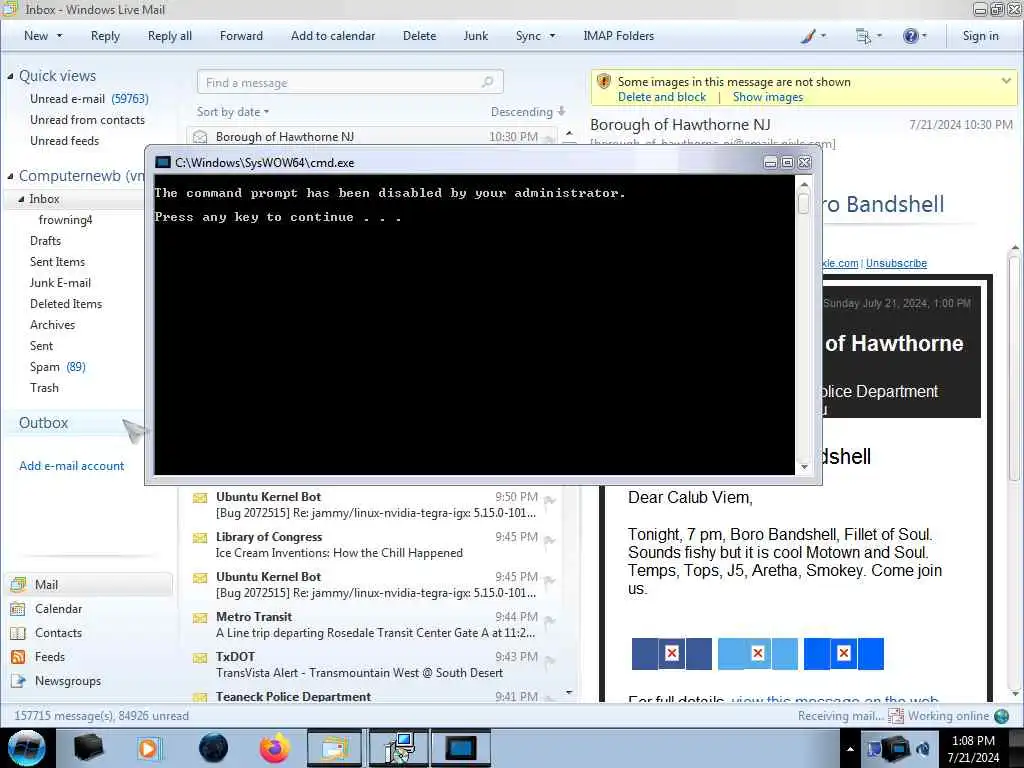The width and height of the screenshot is (1024, 768).
Task: Click the security shield icon in image warning bar
Action: tap(603, 82)
